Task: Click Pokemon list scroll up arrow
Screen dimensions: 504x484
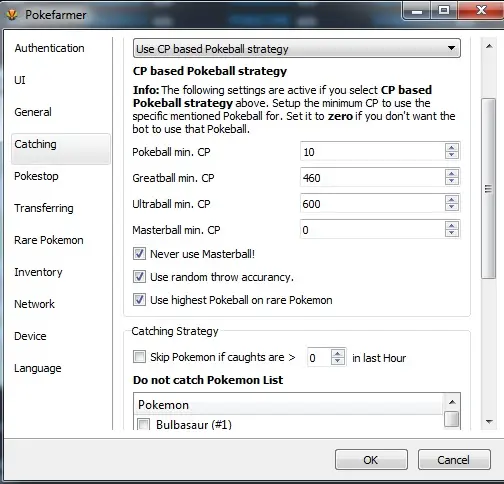Action: [x=452, y=402]
